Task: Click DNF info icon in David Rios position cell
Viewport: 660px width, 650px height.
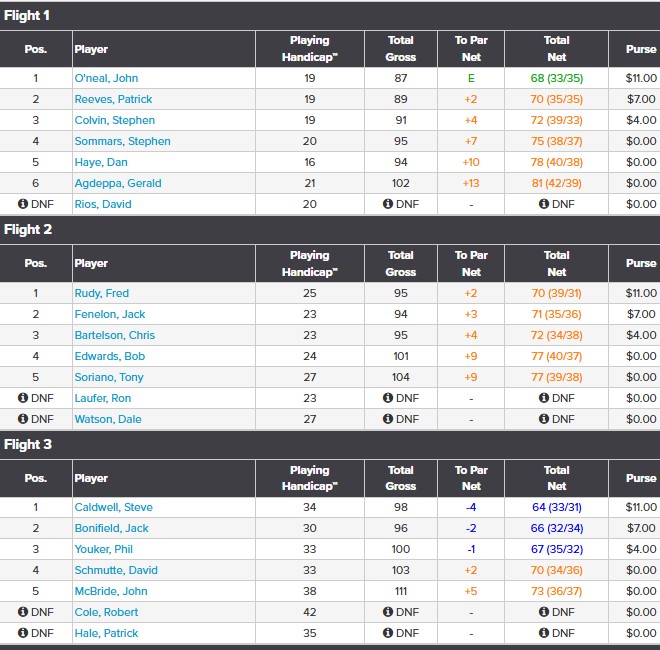Action: 22,204
